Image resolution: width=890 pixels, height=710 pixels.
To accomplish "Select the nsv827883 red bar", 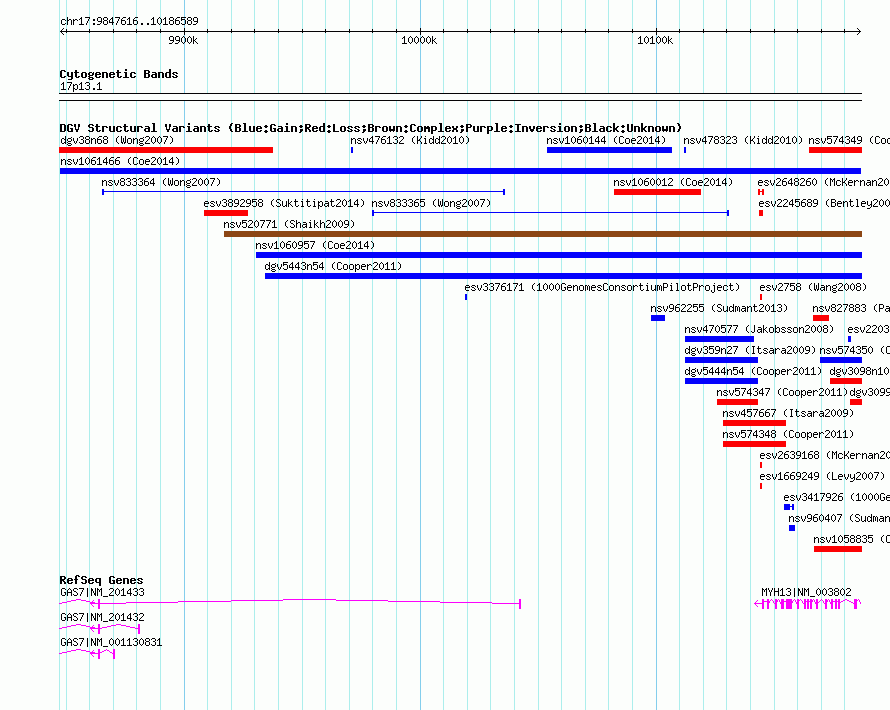I will pyautogui.click(x=821, y=318).
